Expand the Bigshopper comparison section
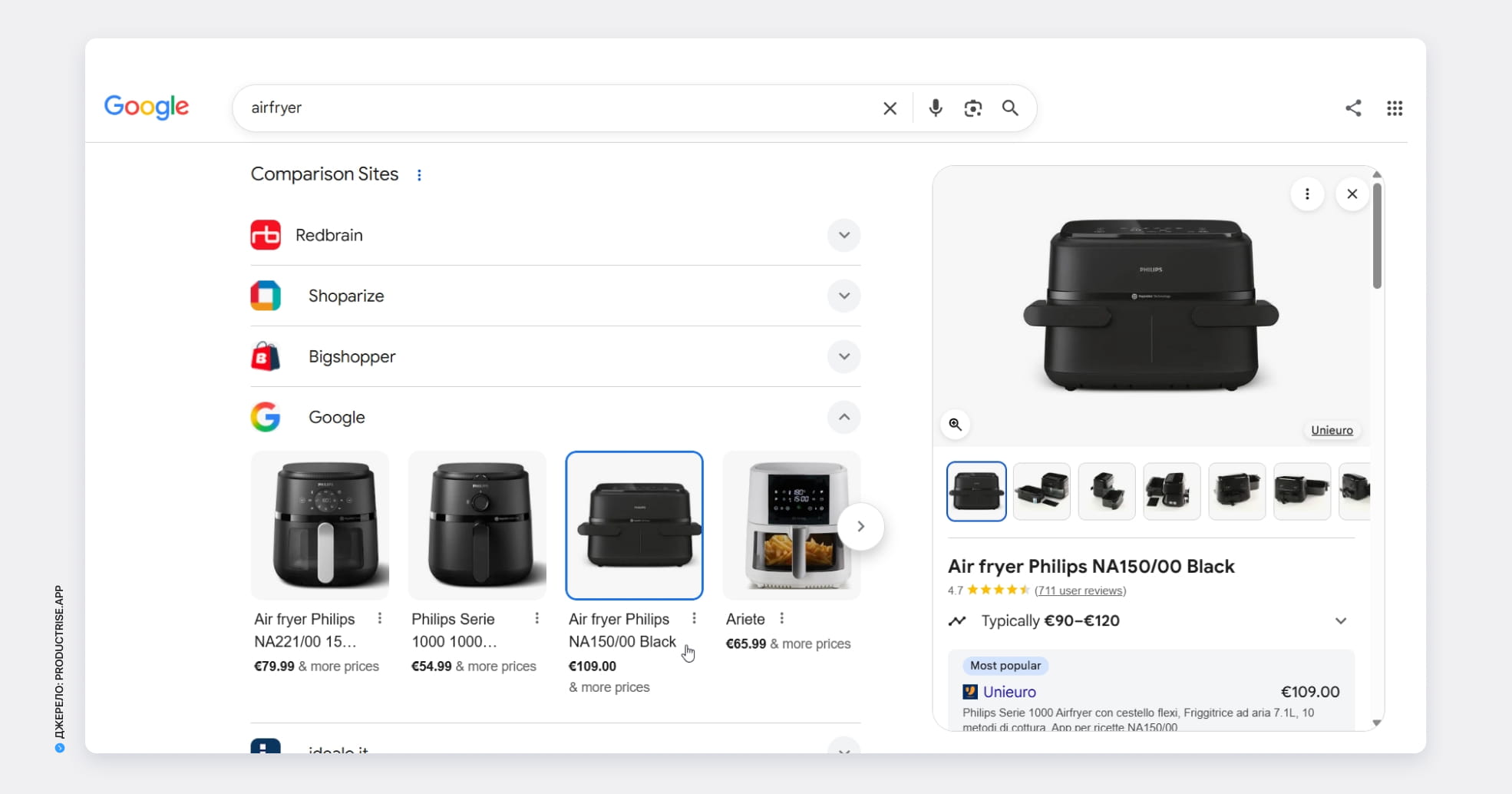The image size is (1512, 794). (844, 356)
